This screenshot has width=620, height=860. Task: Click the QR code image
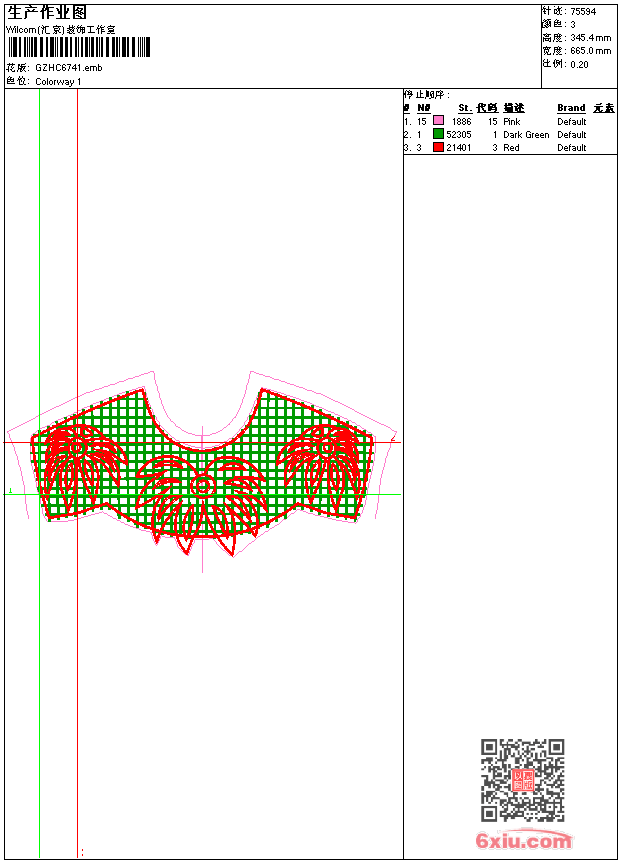coord(523,780)
